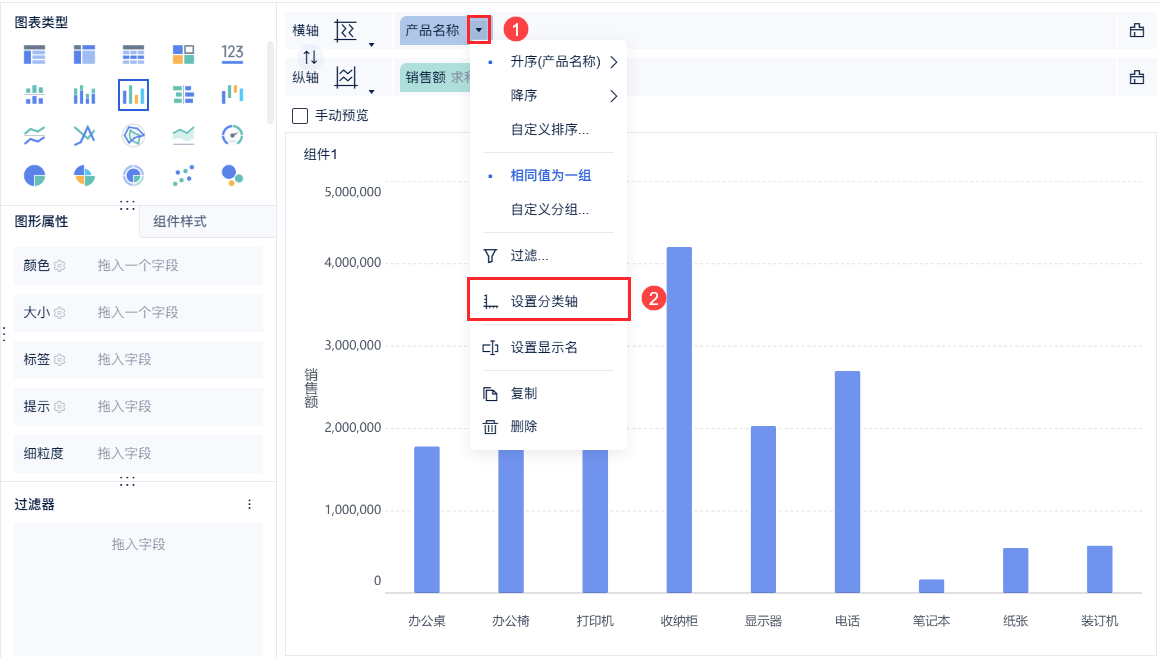Choose 自定义排序... from the menu
This screenshot has height=658, width=1160.
pos(550,130)
